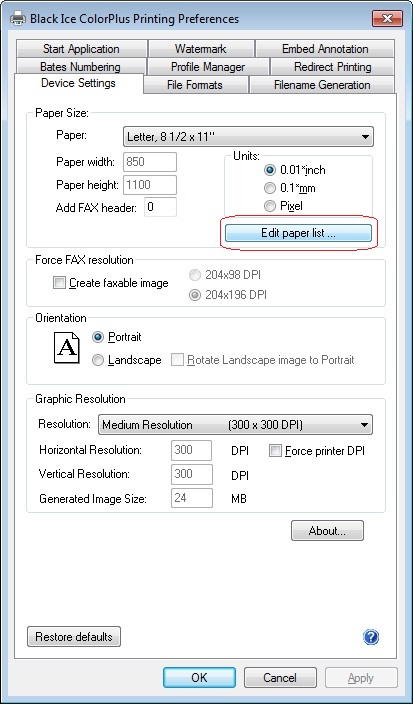Image resolution: width=413 pixels, height=704 pixels.
Task: Close the Printing Preferences dialog
Action: [x=387, y=18]
